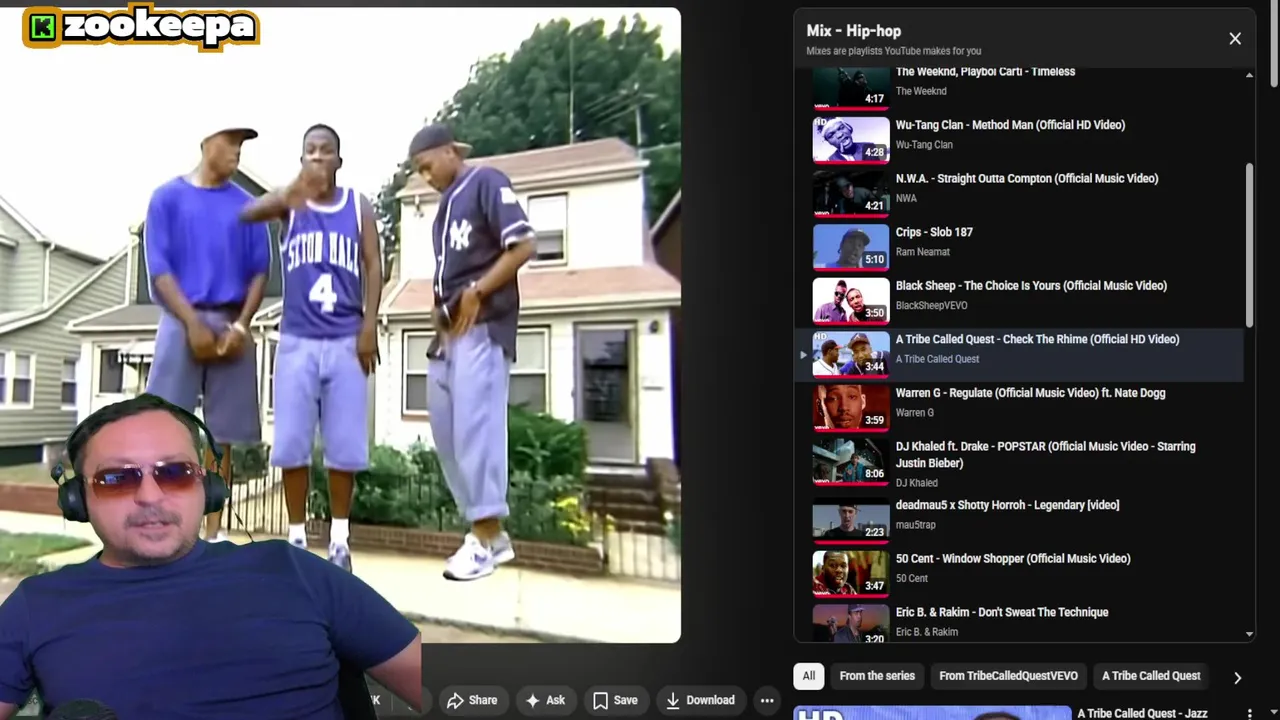Click the playlist scrollbar down arrow
The height and width of the screenshot is (720, 1280).
(1249, 634)
